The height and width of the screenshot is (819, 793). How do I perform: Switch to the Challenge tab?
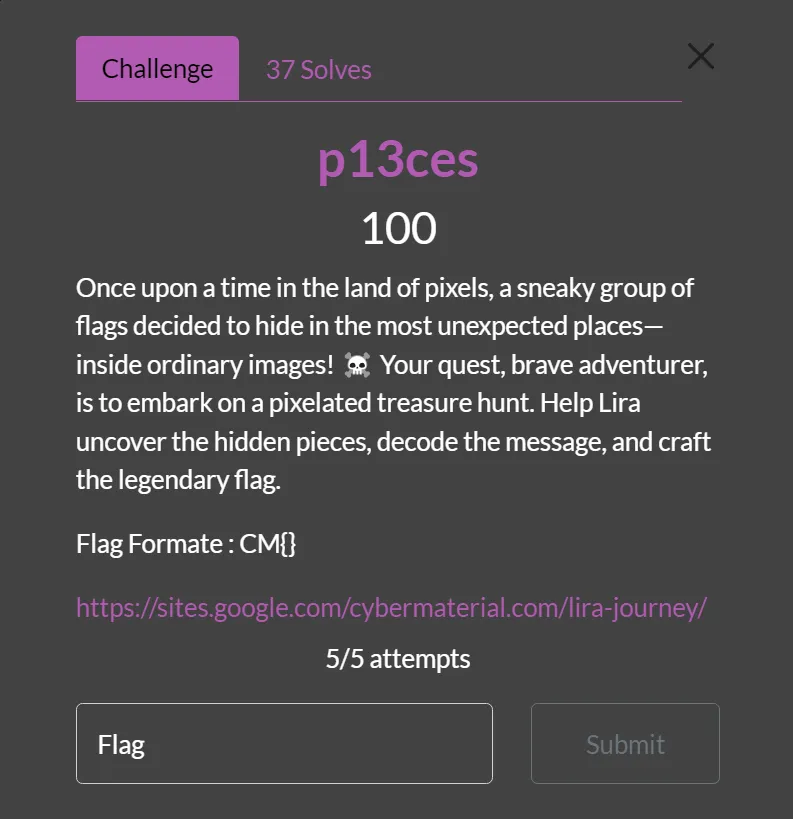point(157,69)
